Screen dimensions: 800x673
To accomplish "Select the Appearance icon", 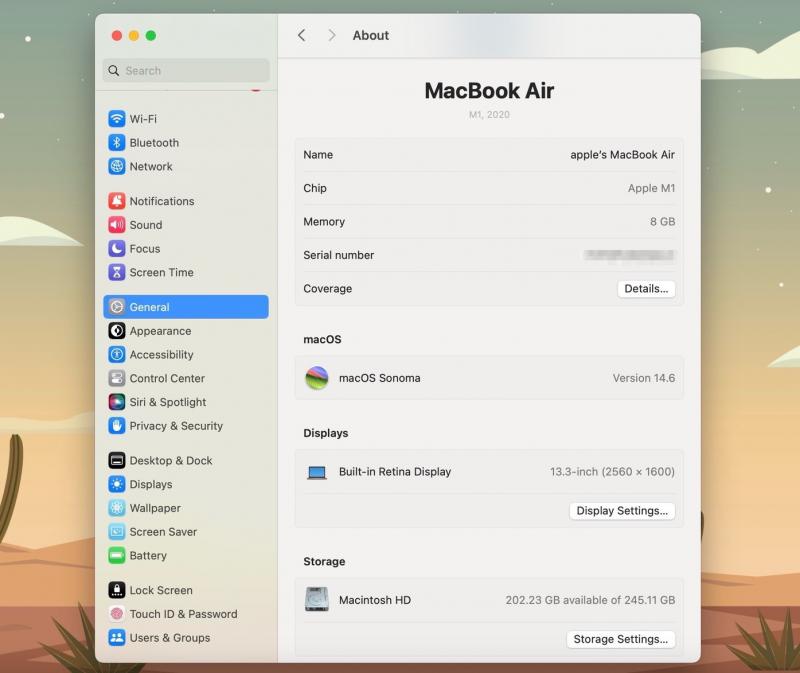I will point(116,331).
